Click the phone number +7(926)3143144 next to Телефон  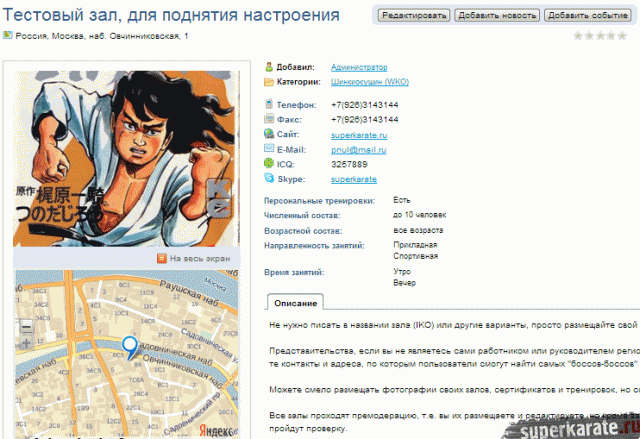coord(364,105)
